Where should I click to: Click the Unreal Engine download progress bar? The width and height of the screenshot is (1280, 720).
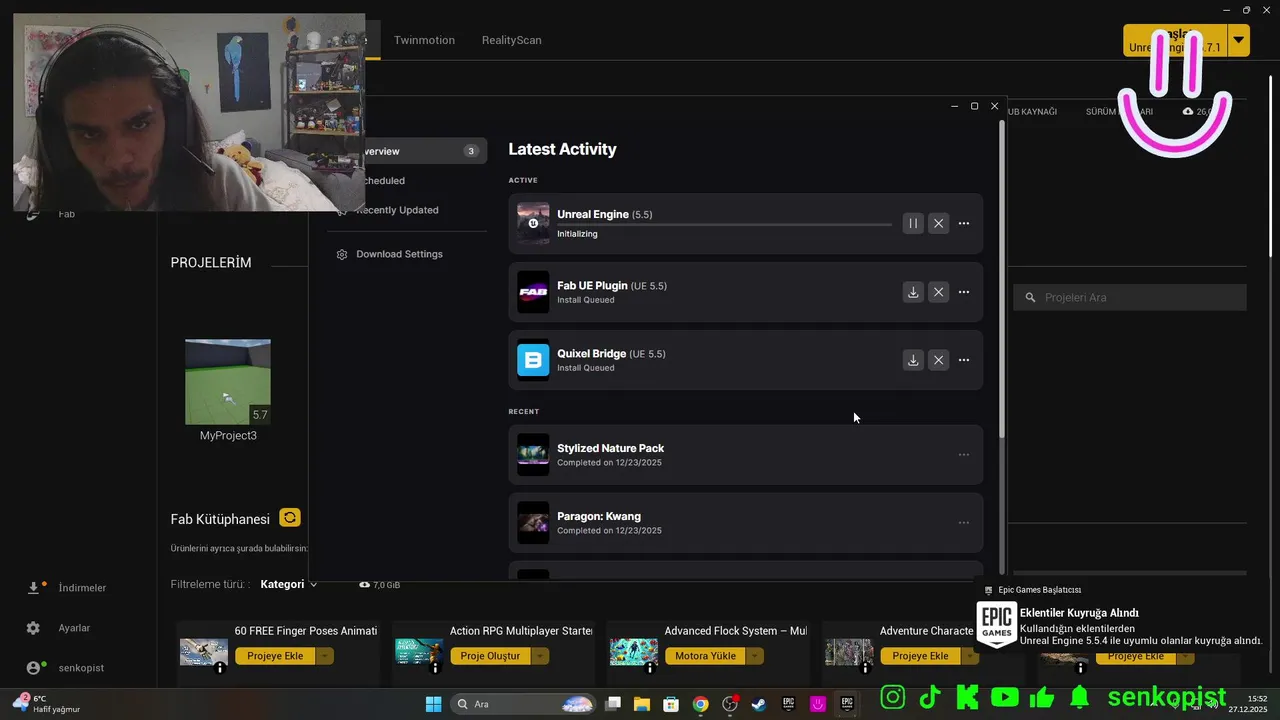pos(724,224)
